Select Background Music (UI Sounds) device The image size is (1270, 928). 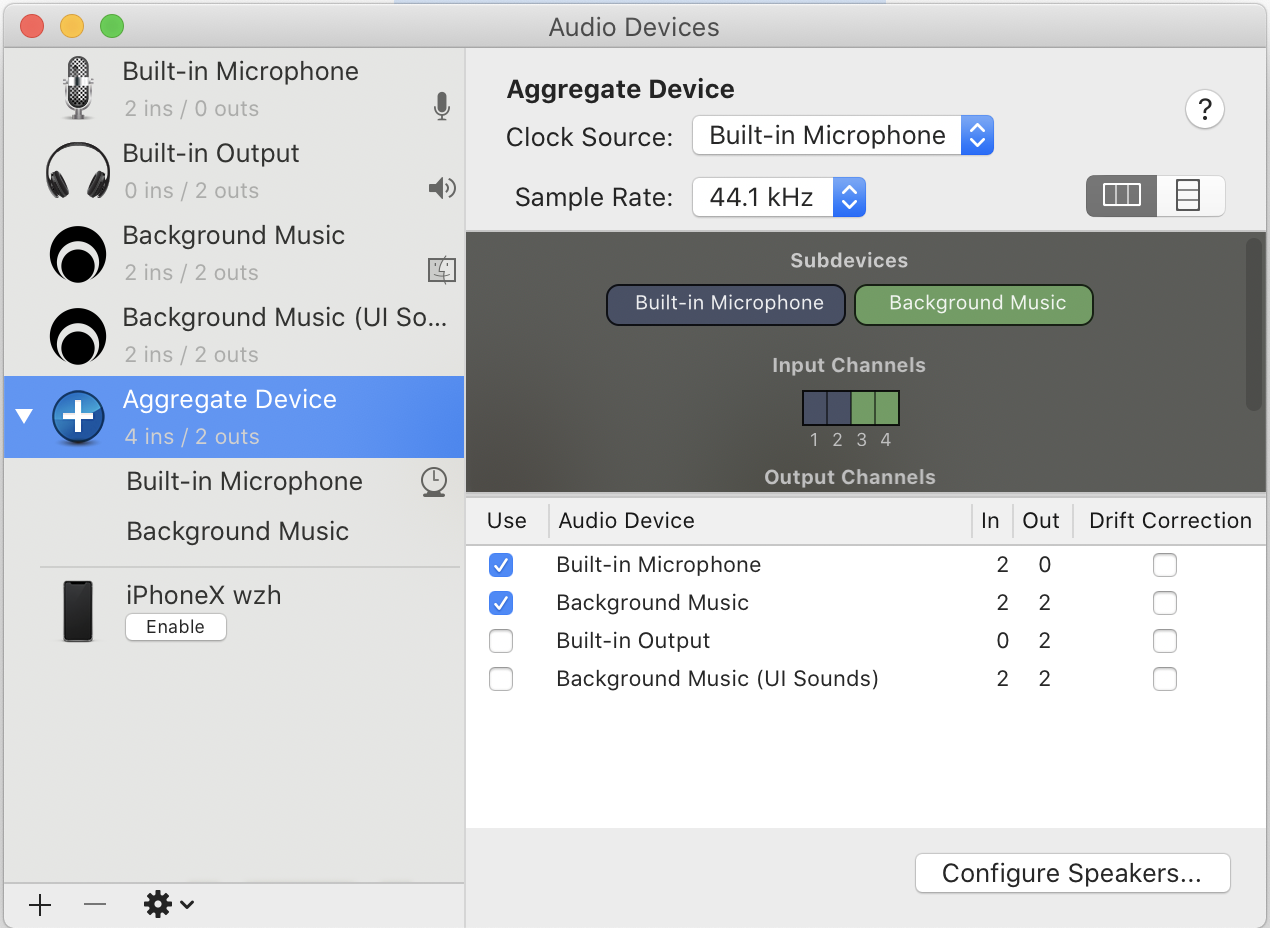pyautogui.click(x=284, y=335)
